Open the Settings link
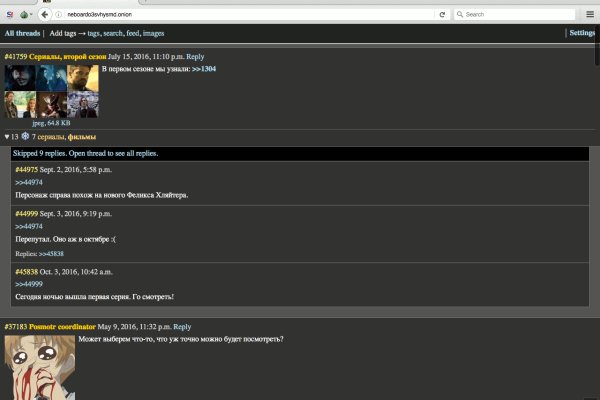 [x=582, y=34]
